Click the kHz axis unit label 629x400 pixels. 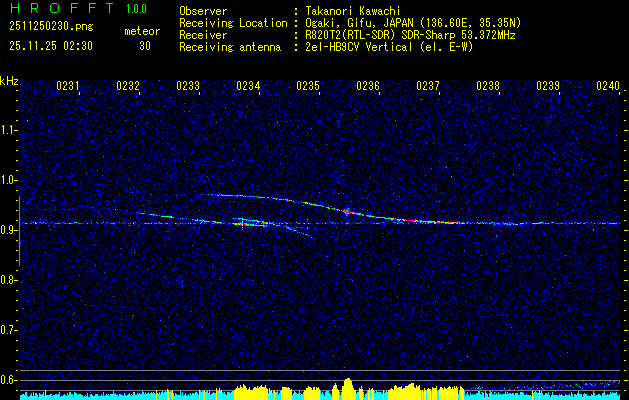coord(9,81)
